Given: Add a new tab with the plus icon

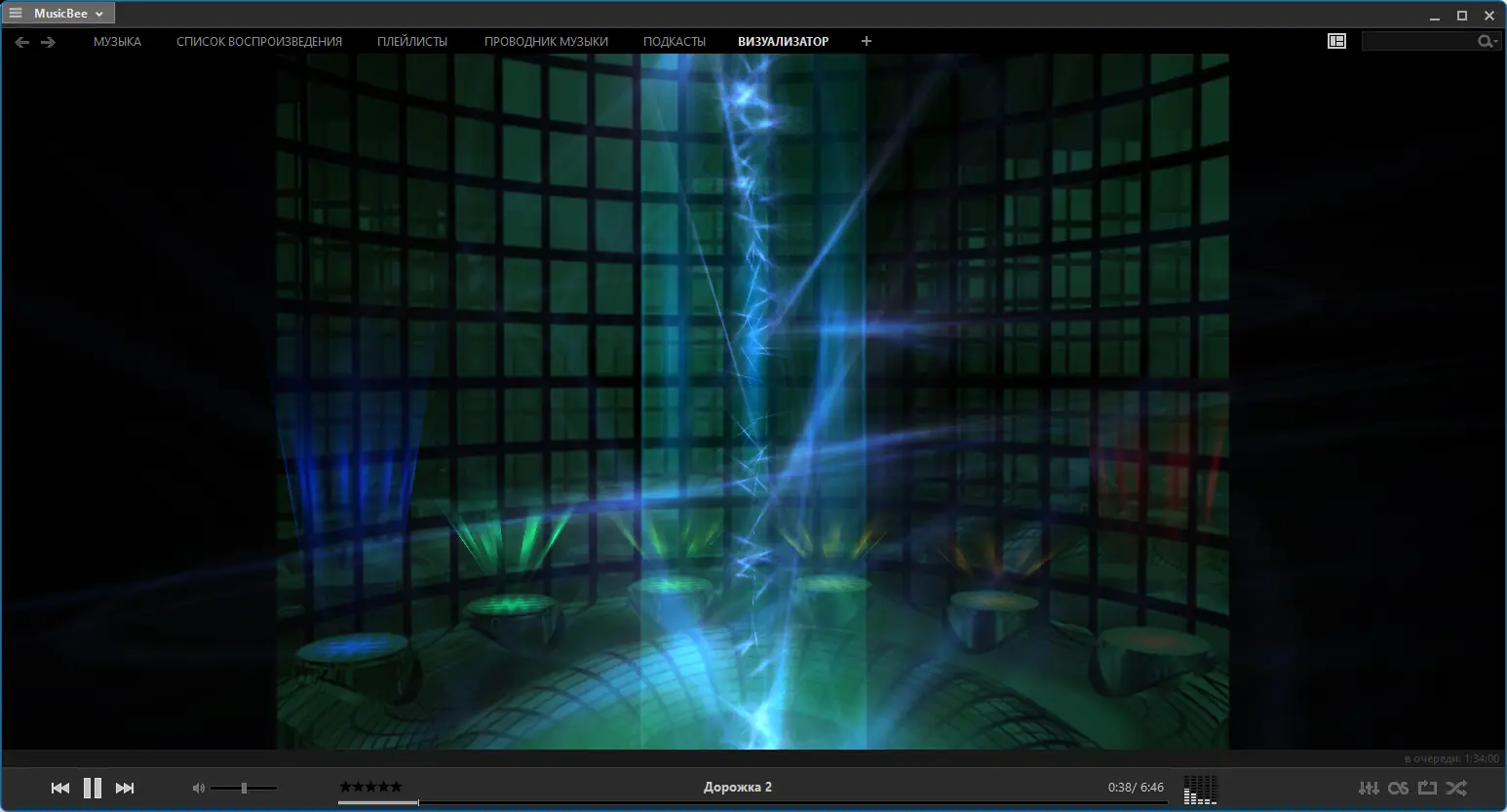Looking at the screenshot, I should click(867, 41).
